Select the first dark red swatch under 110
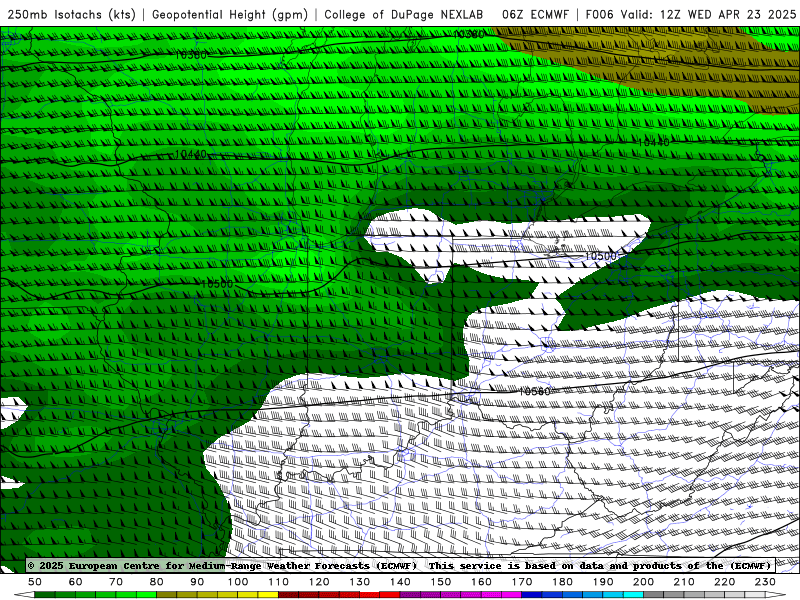 [289, 595]
